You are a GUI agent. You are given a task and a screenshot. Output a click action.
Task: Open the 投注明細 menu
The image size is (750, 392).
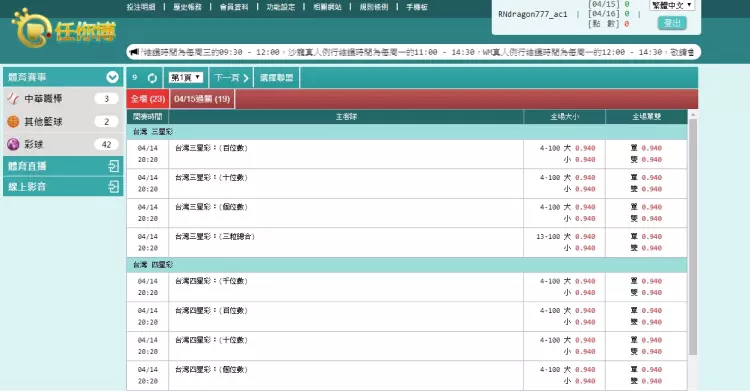point(141,7)
